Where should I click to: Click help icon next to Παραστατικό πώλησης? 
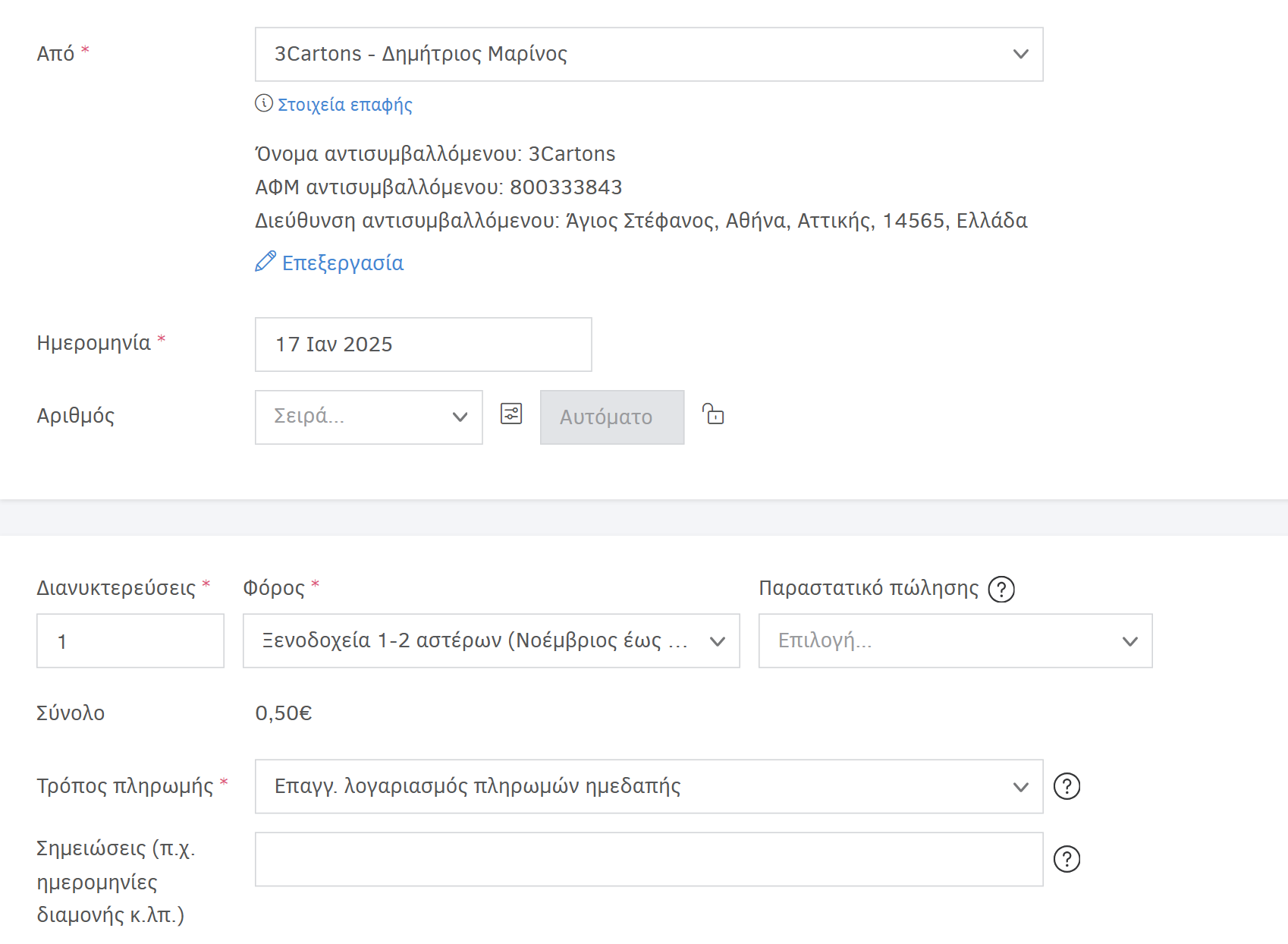pos(1001,589)
